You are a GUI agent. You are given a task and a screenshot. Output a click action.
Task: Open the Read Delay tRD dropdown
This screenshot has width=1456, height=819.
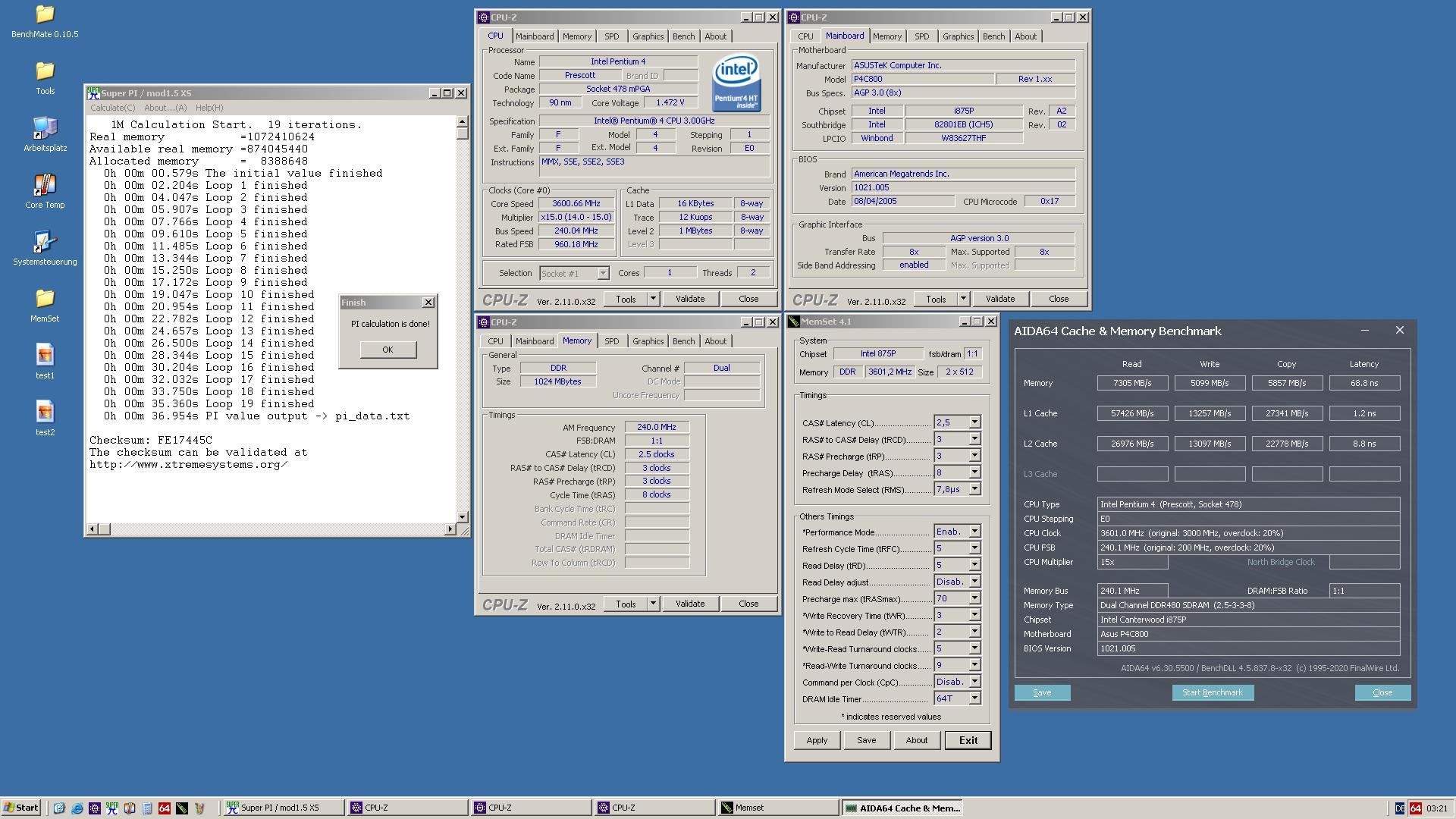tap(974, 565)
